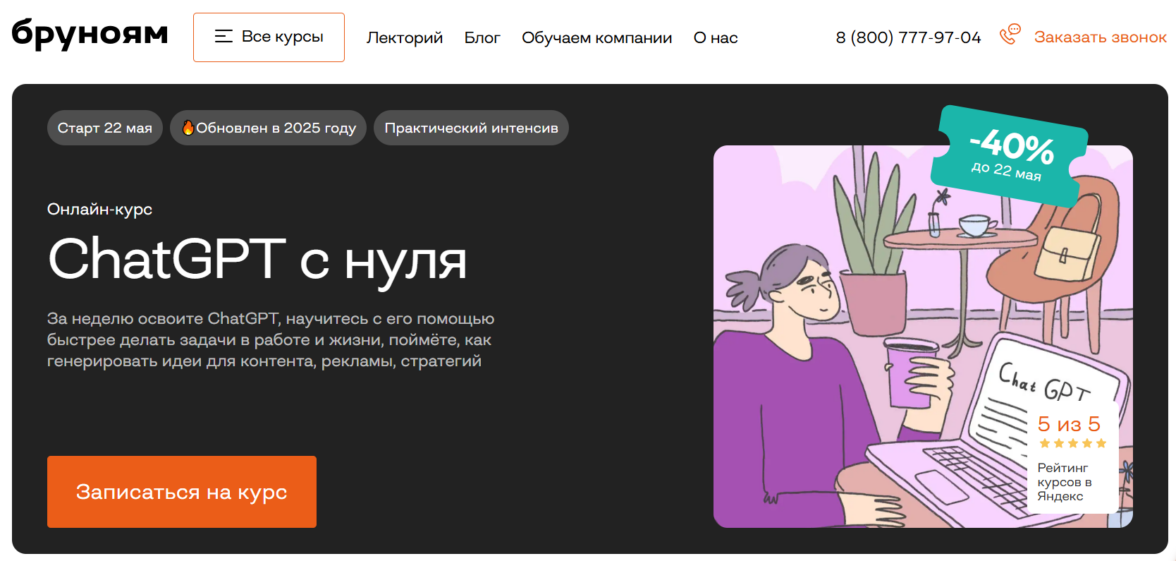Screen dimensions: 1176x561
Task: Click the five-star rating row
Action: click(1072, 443)
